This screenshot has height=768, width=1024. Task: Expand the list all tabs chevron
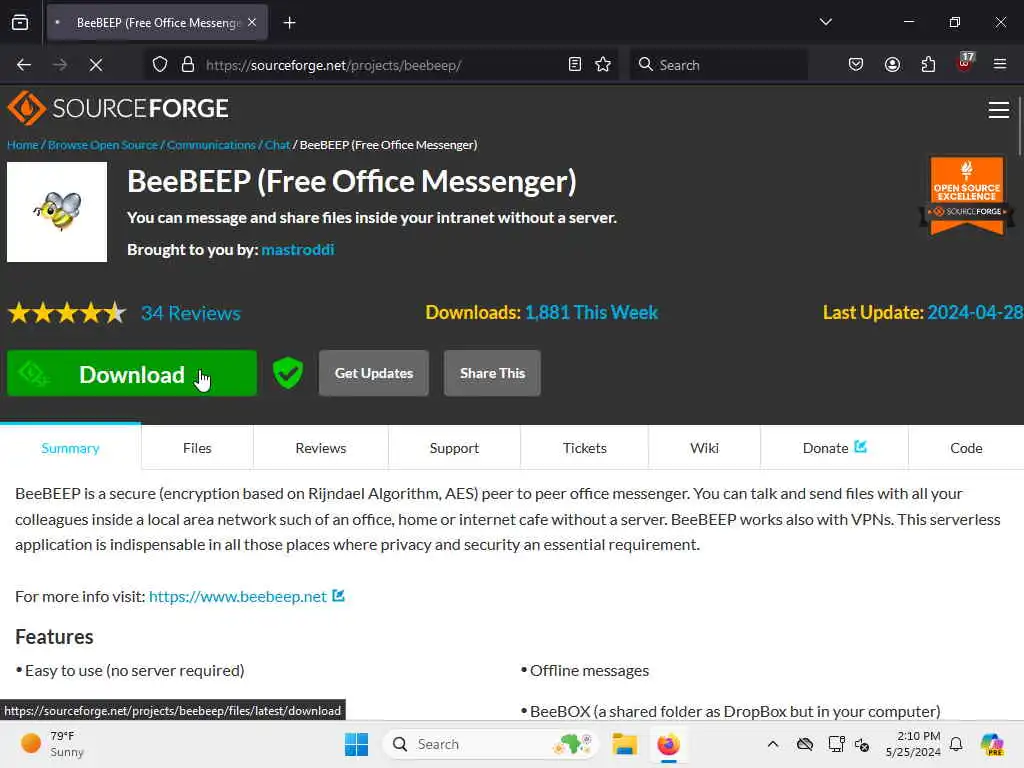pyautogui.click(x=825, y=22)
